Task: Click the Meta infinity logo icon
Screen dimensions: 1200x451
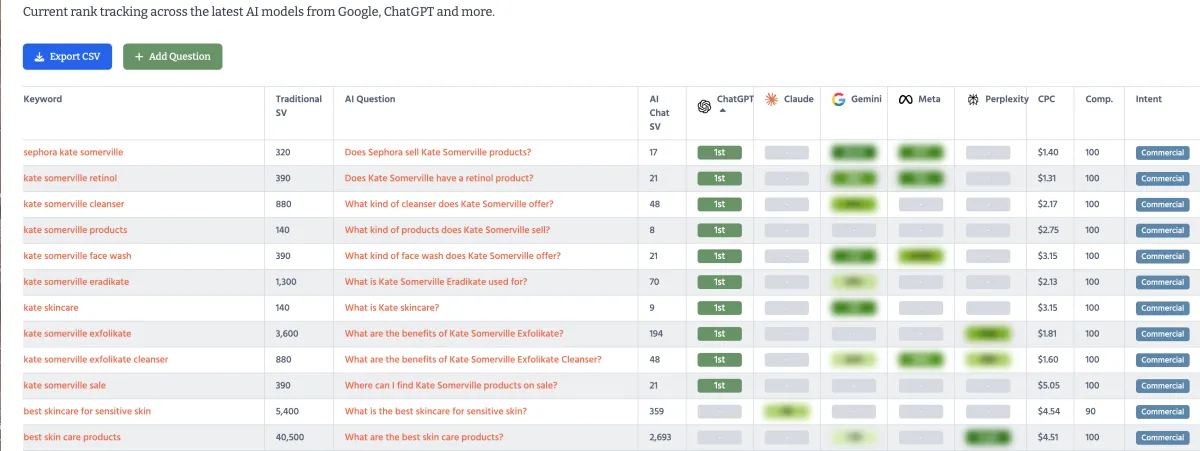Action: tap(905, 99)
